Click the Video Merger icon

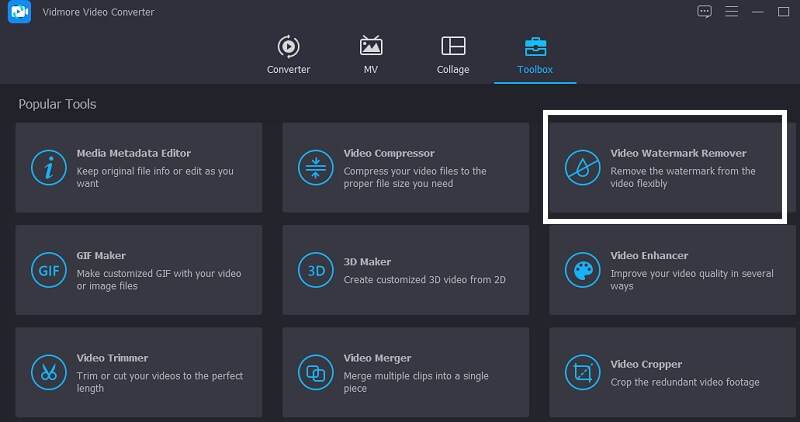click(315, 372)
